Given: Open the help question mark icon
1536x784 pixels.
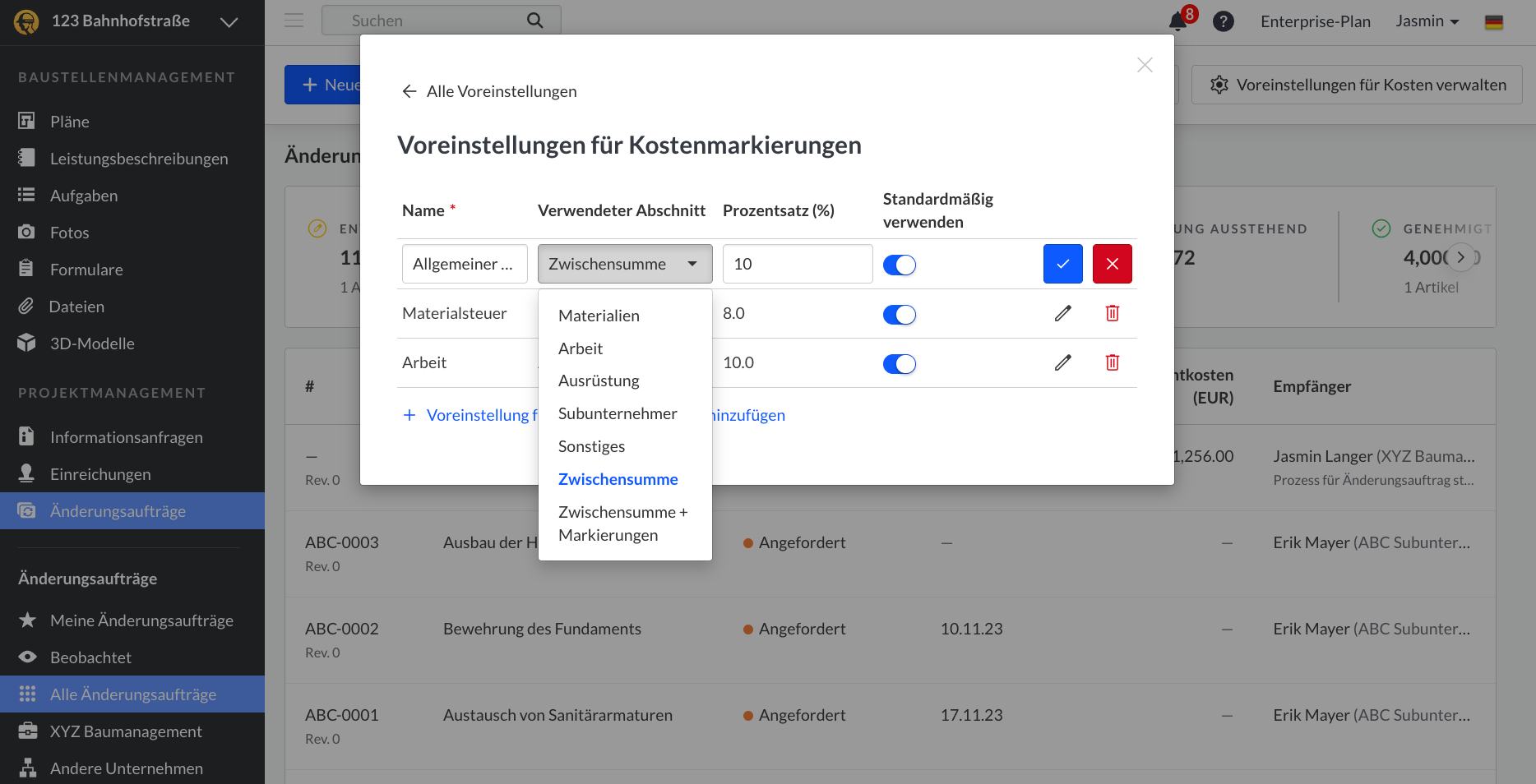Looking at the screenshot, I should tap(1224, 21).
